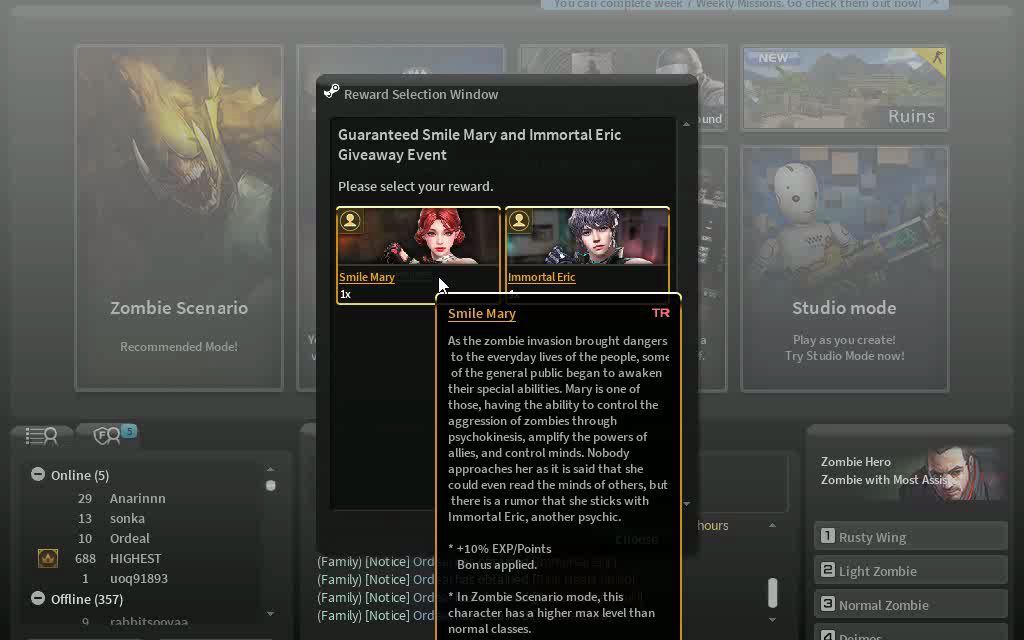The height and width of the screenshot is (640, 1024).
Task: Open the new Ruins map banner
Action: point(844,88)
